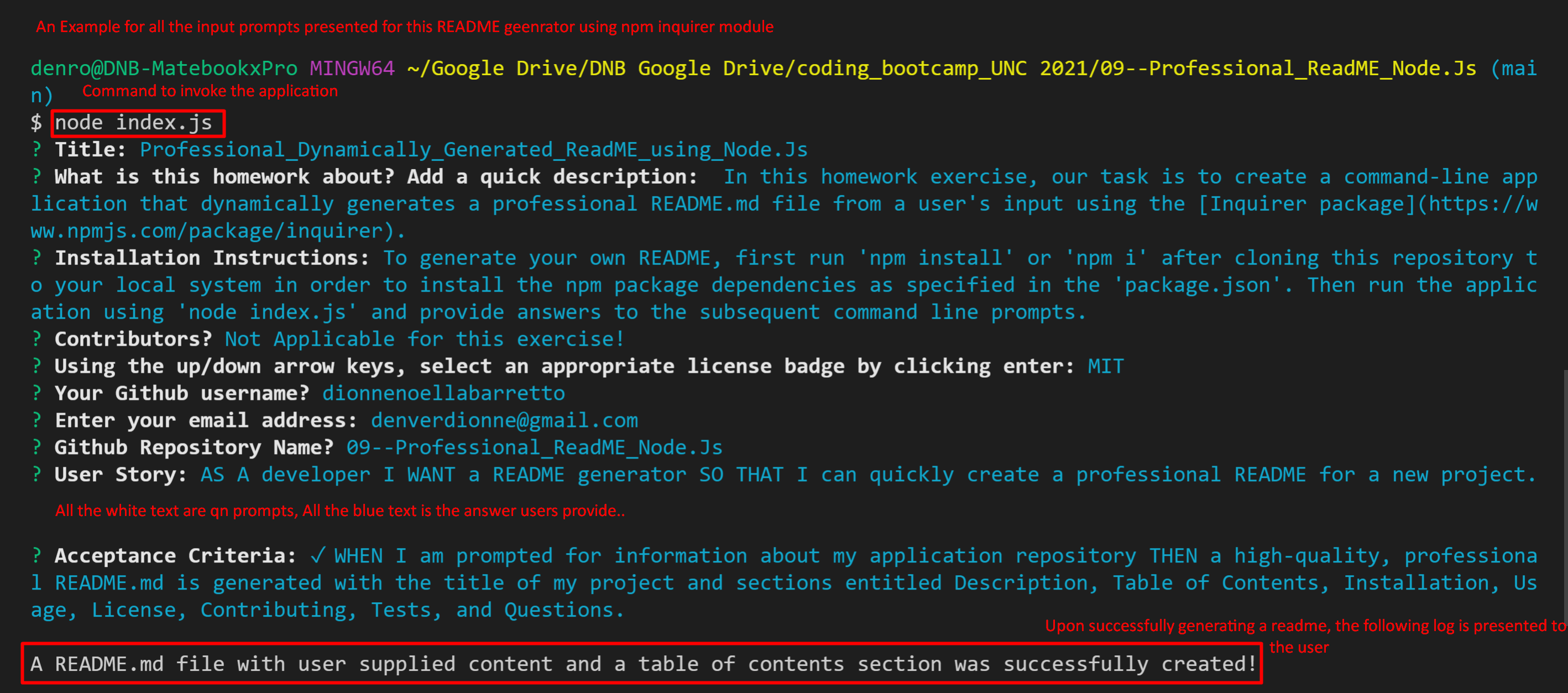Click the Title answer Professional_Dynamically_Generated_ReadME_using_Node.Js
1568x693 pixels.
click(x=474, y=150)
